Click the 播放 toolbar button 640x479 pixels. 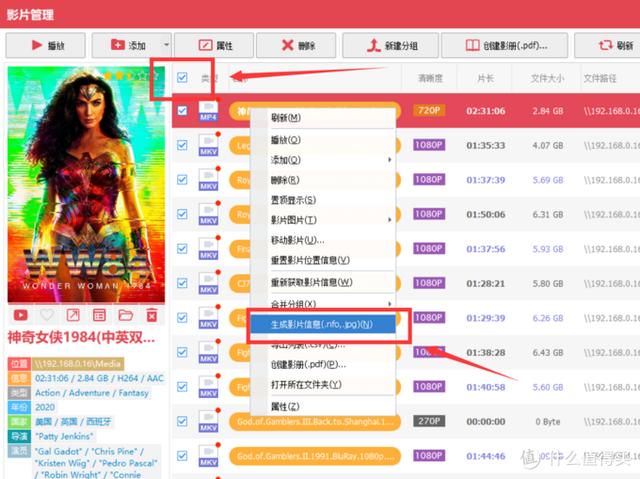click(45, 45)
